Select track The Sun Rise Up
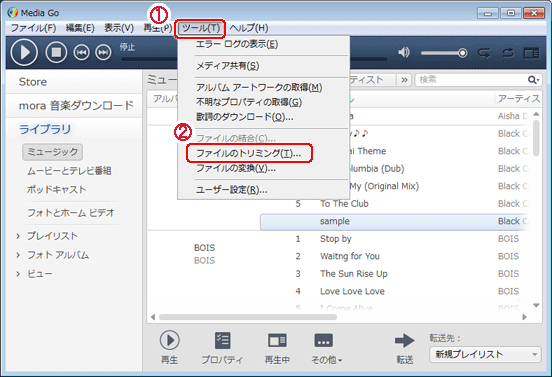 [353, 274]
